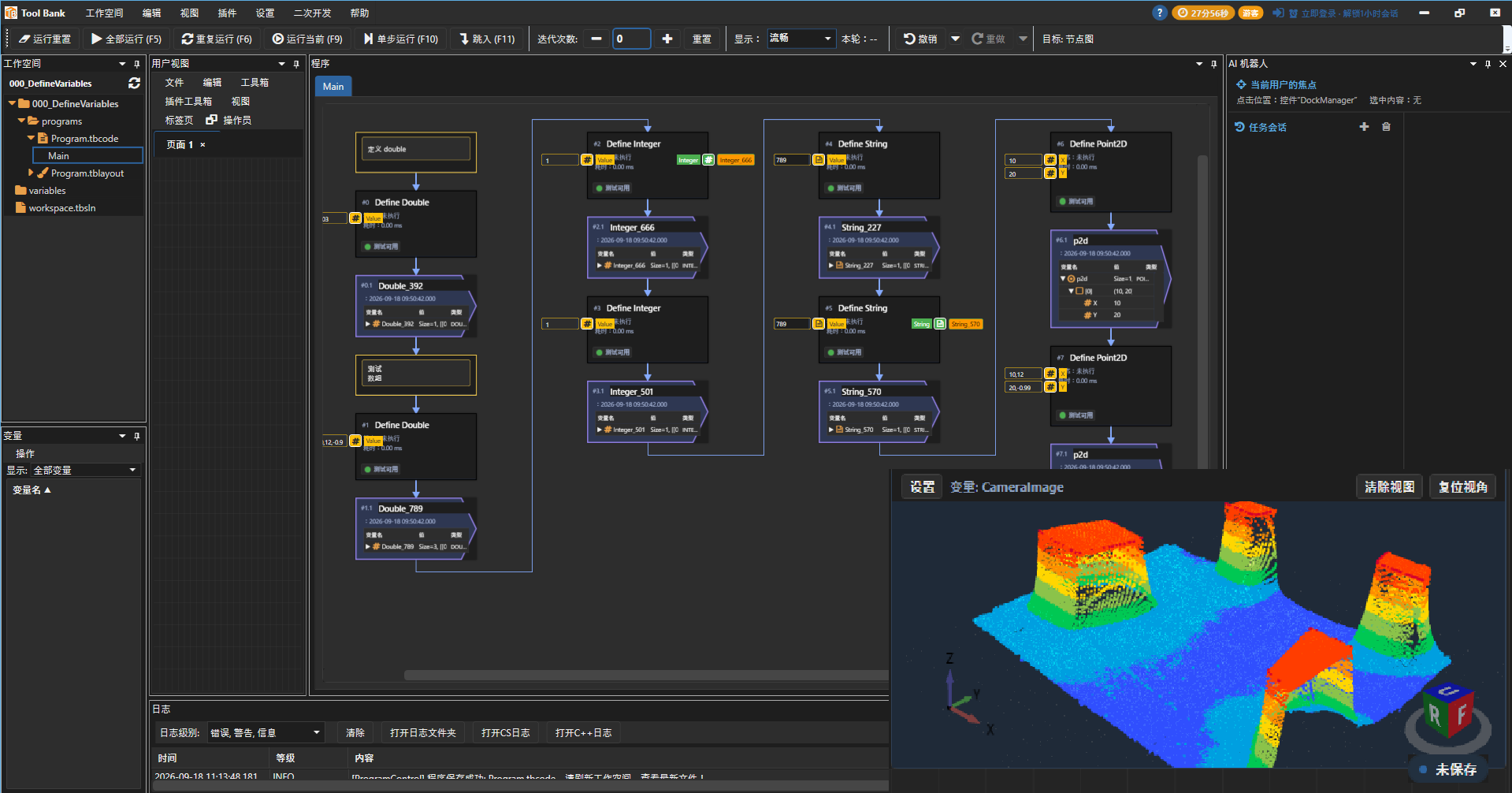Click 打开日志文件夹 button
1512x793 pixels.
click(423, 732)
